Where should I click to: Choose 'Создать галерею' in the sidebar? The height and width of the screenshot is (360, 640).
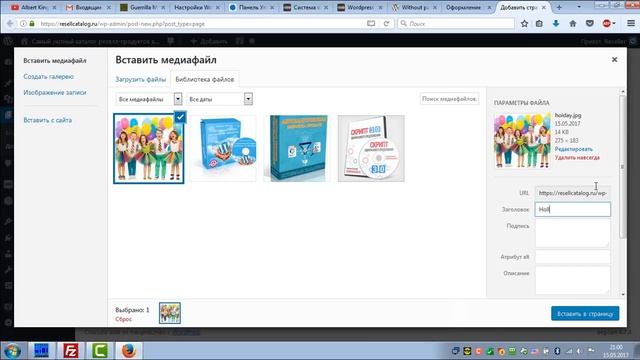click(x=48, y=76)
